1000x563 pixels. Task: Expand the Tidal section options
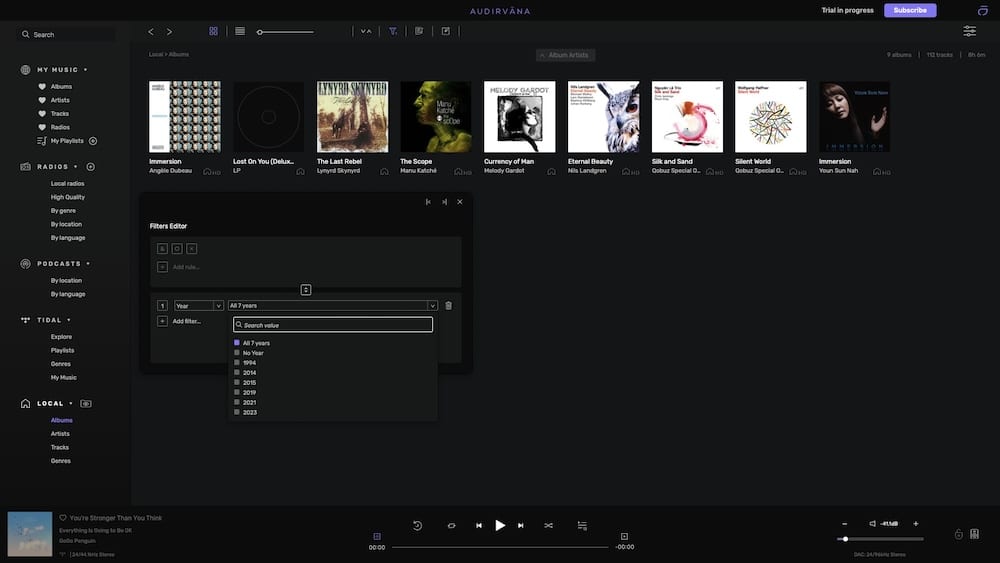pos(69,320)
